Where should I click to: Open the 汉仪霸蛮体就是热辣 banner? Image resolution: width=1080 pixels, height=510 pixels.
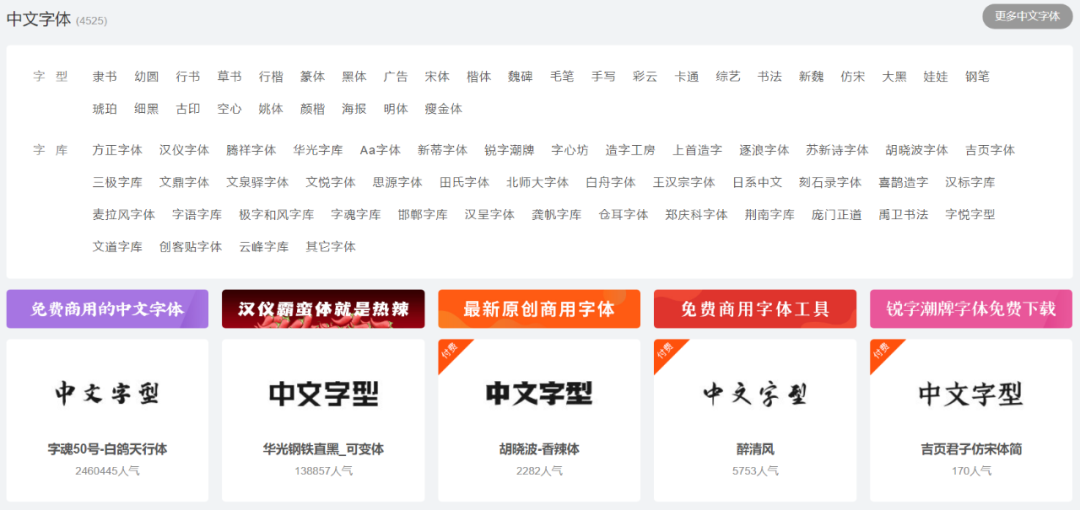[x=323, y=309]
